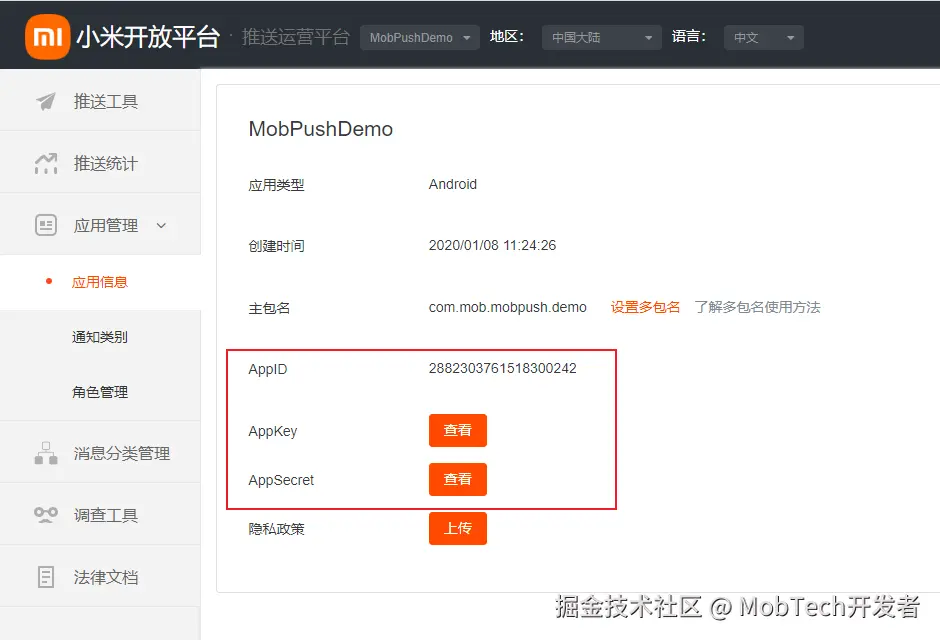The height and width of the screenshot is (640, 940).
Task: Open the 推送工具 menu
Action: [100, 101]
